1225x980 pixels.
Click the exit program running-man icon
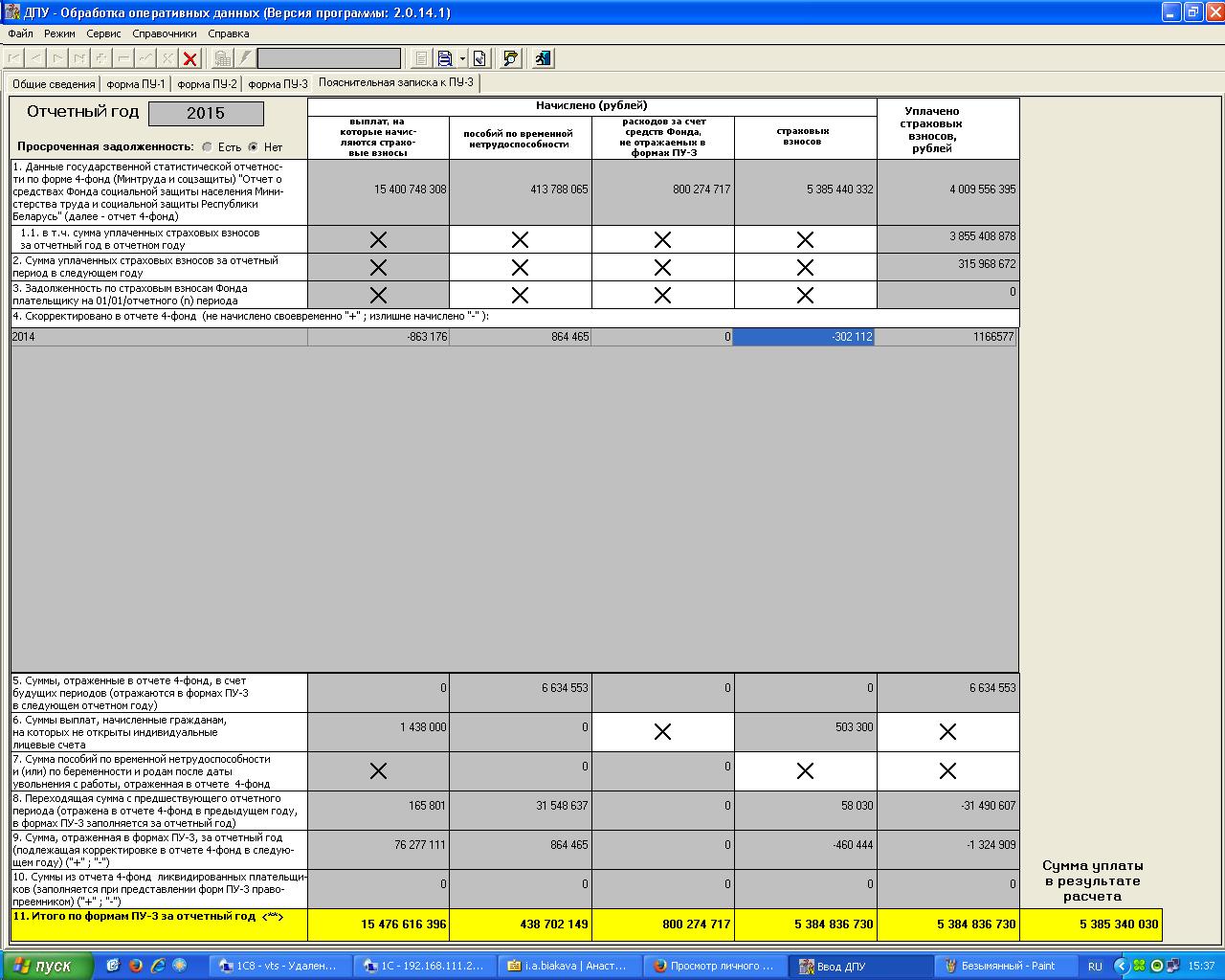543,58
